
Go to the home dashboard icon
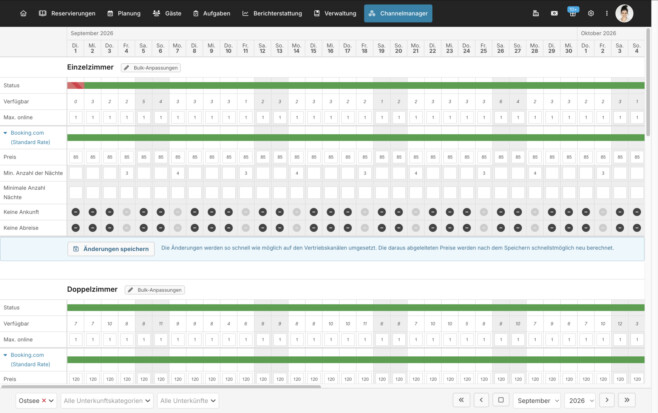(24, 13)
